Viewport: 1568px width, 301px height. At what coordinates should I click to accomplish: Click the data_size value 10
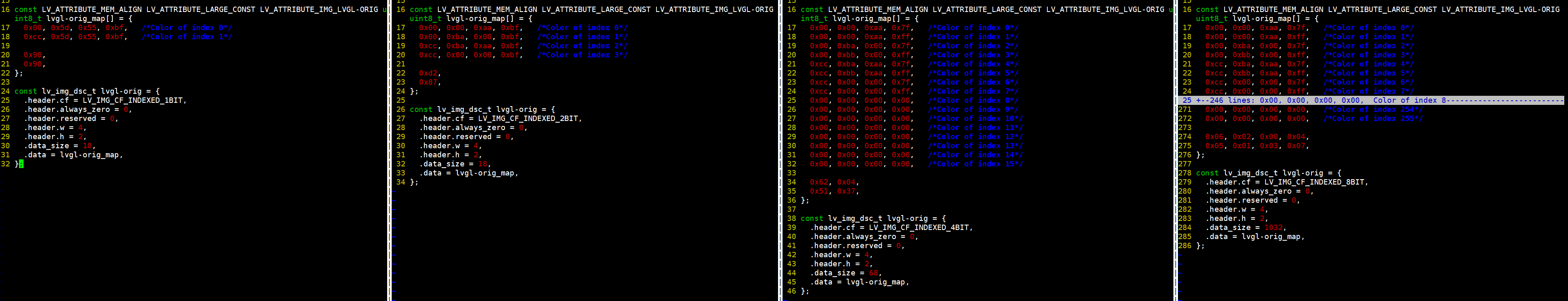pos(87,146)
